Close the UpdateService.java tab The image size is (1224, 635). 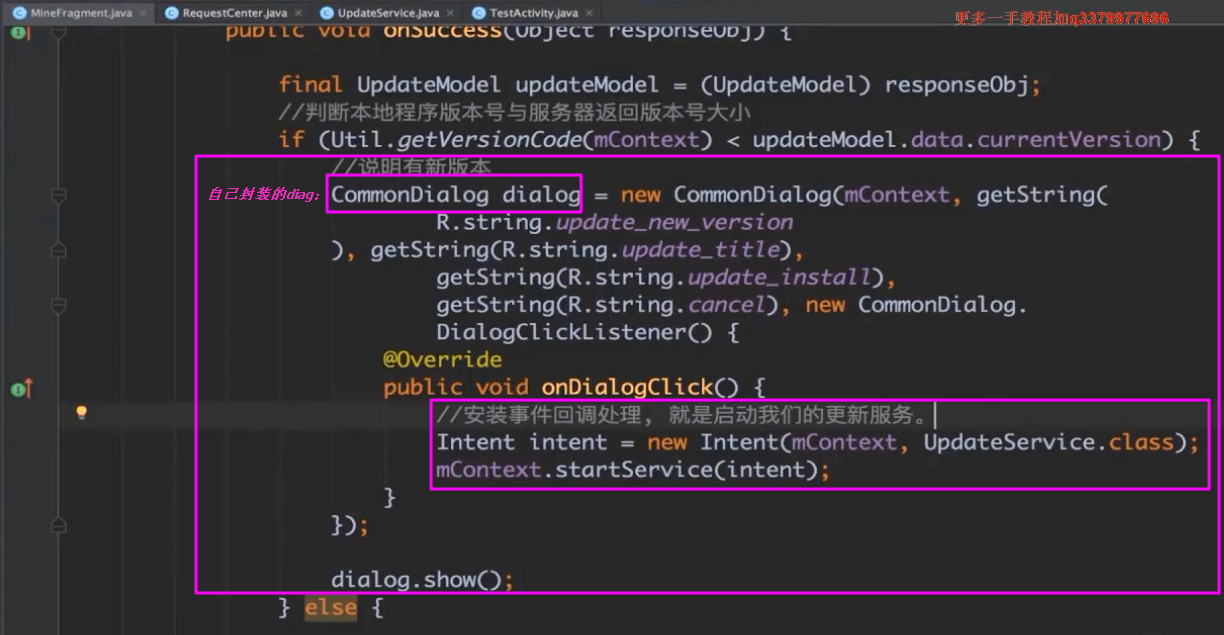coord(449,13)
